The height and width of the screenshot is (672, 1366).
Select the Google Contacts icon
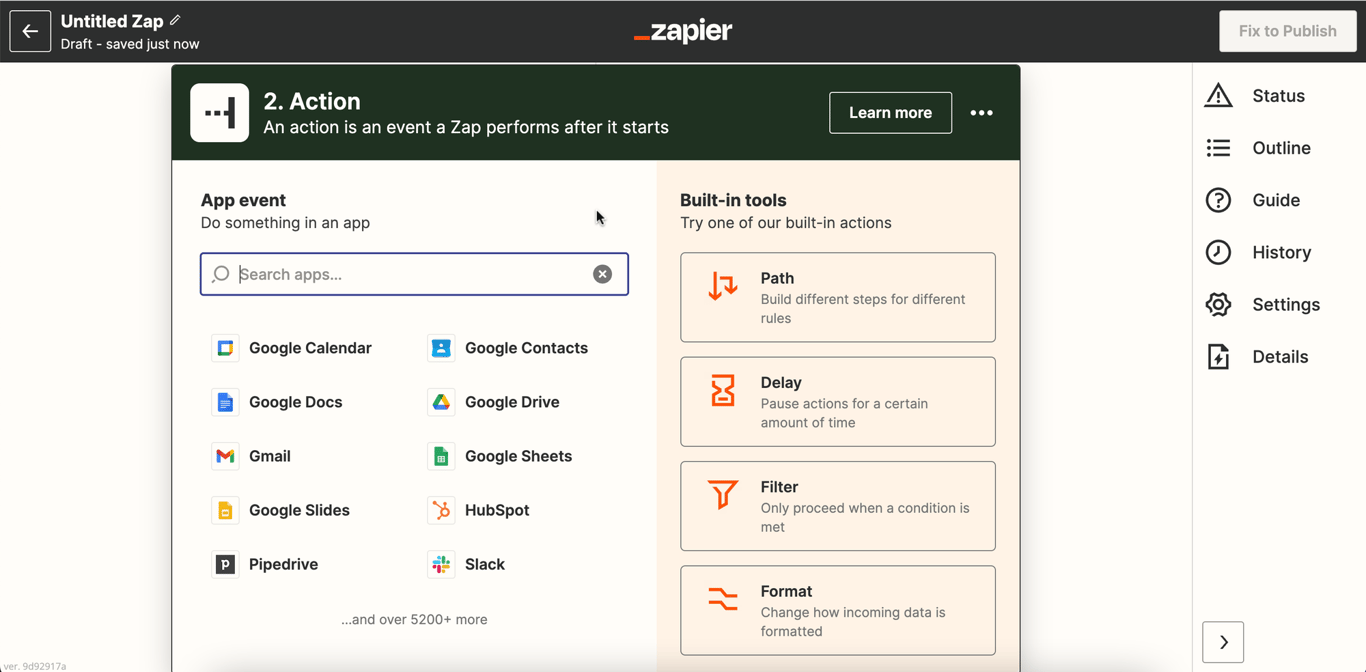point(441,348)
